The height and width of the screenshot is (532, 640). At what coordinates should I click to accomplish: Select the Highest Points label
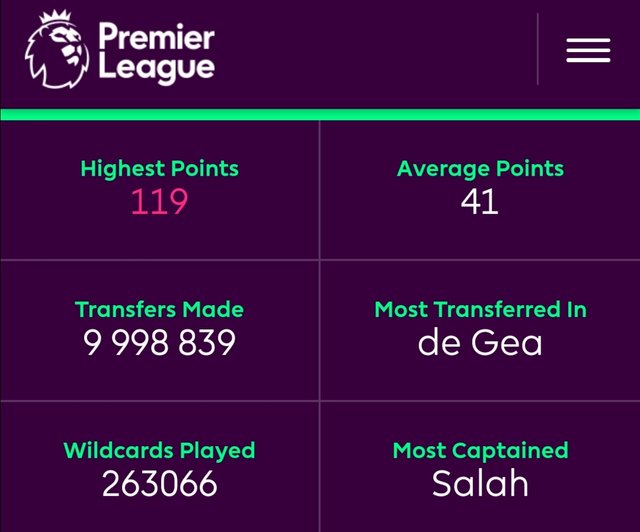(159, 168)
